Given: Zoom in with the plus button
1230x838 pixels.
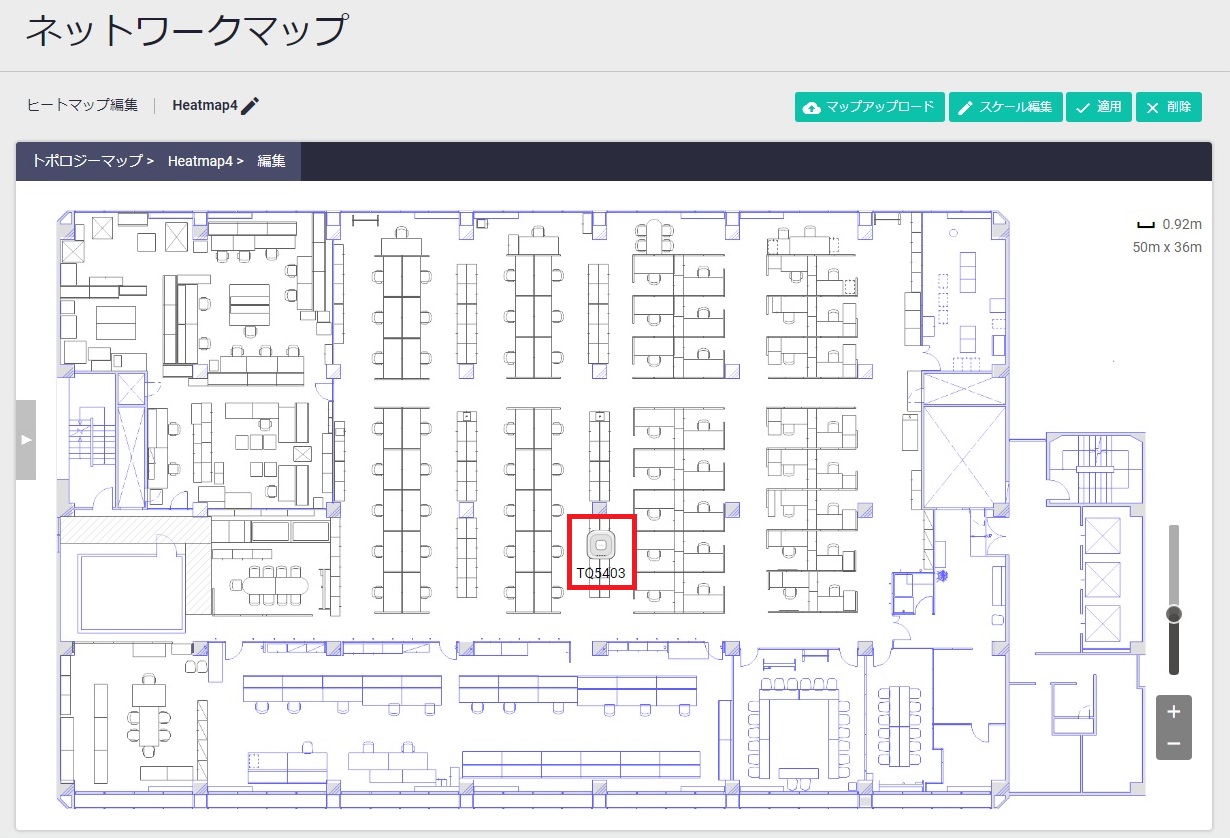Looking at the screenshot, I should point(1173,712).
